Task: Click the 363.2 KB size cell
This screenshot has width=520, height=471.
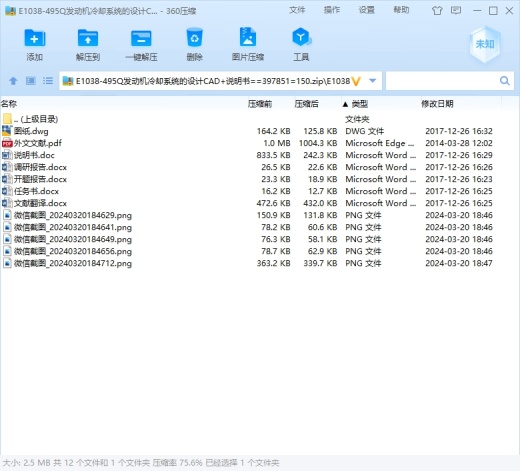Action: [x=273, y=263]
